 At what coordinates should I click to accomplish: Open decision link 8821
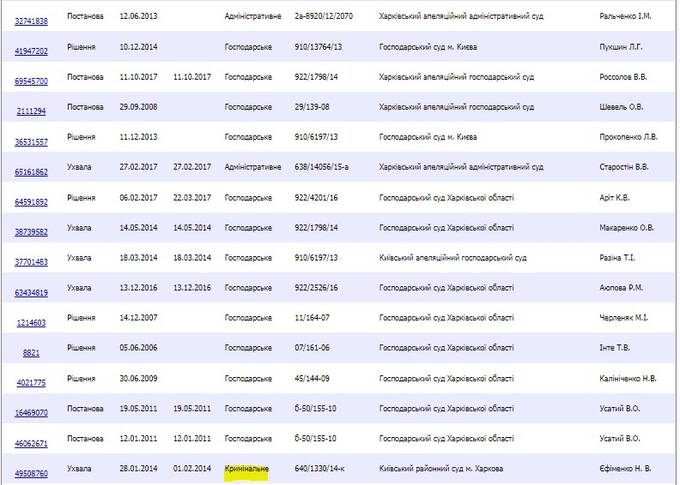[31, 353]
